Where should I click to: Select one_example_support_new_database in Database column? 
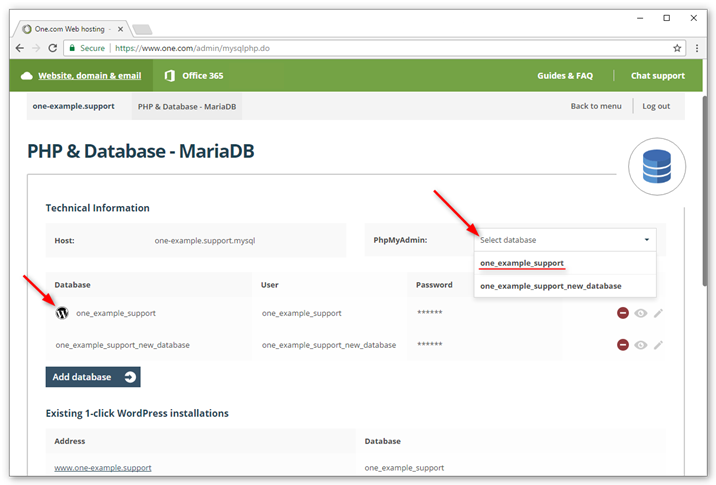pos(122,345)
